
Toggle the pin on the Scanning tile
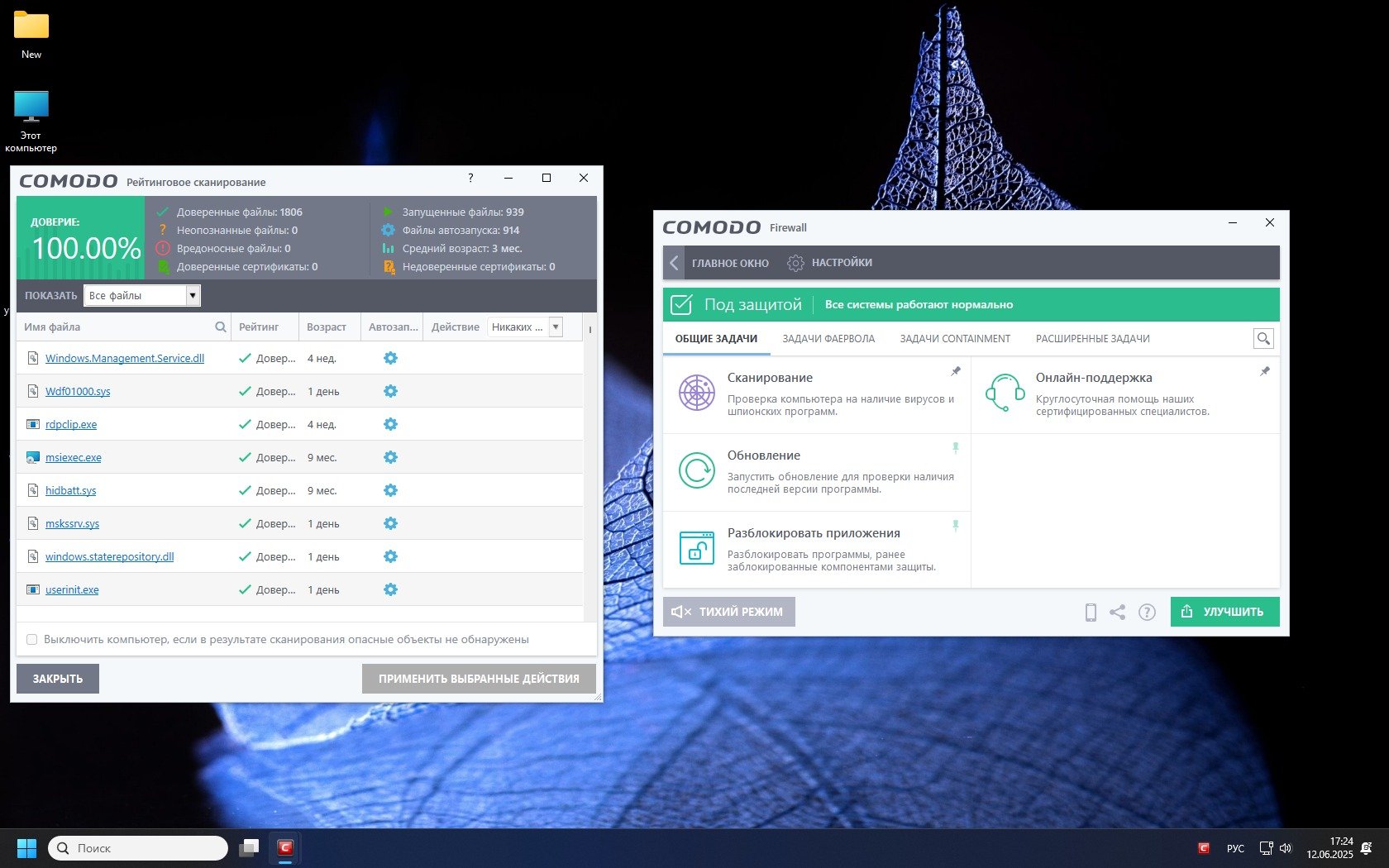click(x=956, y=371)
